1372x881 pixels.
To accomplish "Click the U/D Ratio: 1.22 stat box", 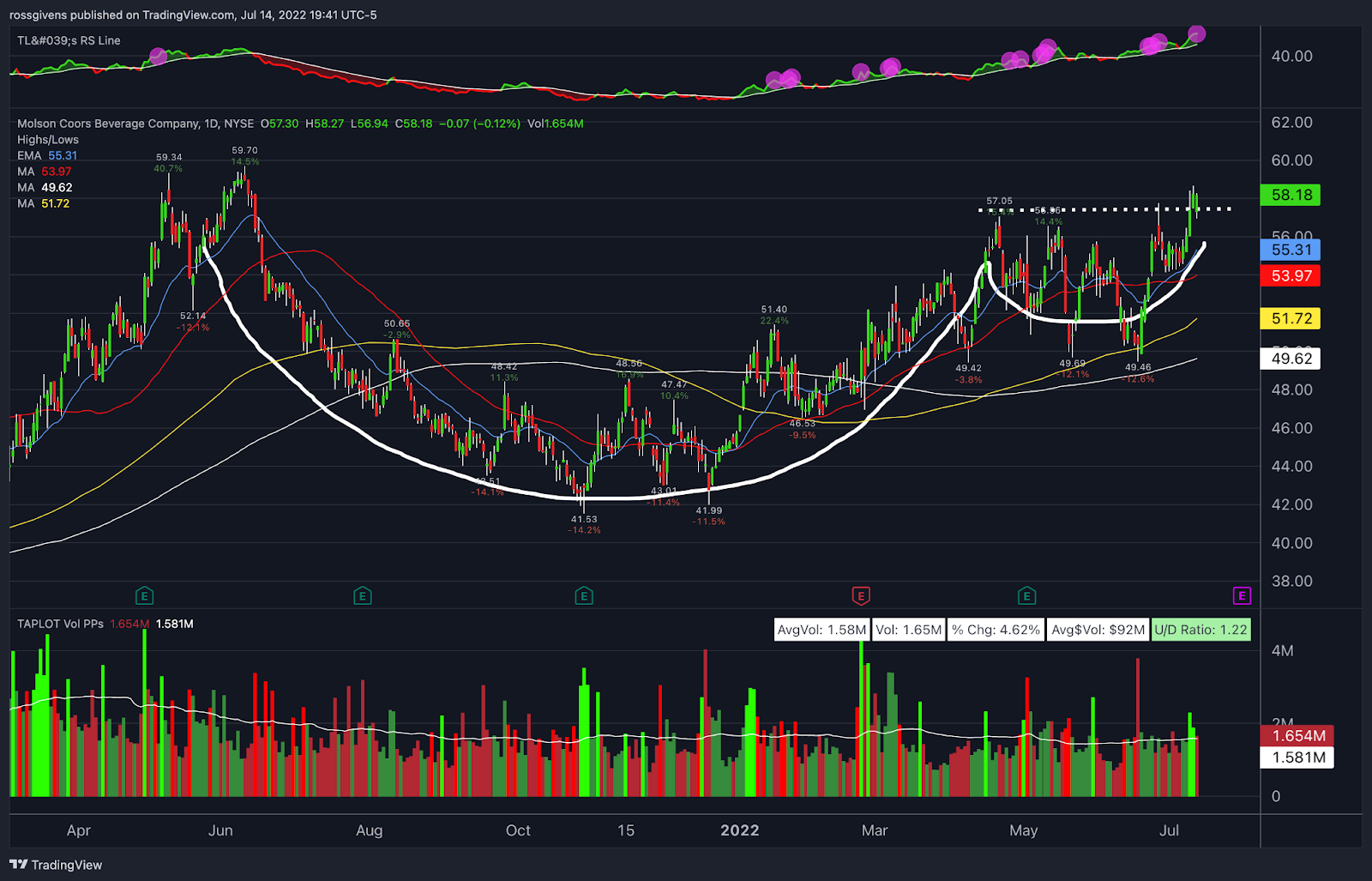I will [1200, 630].
